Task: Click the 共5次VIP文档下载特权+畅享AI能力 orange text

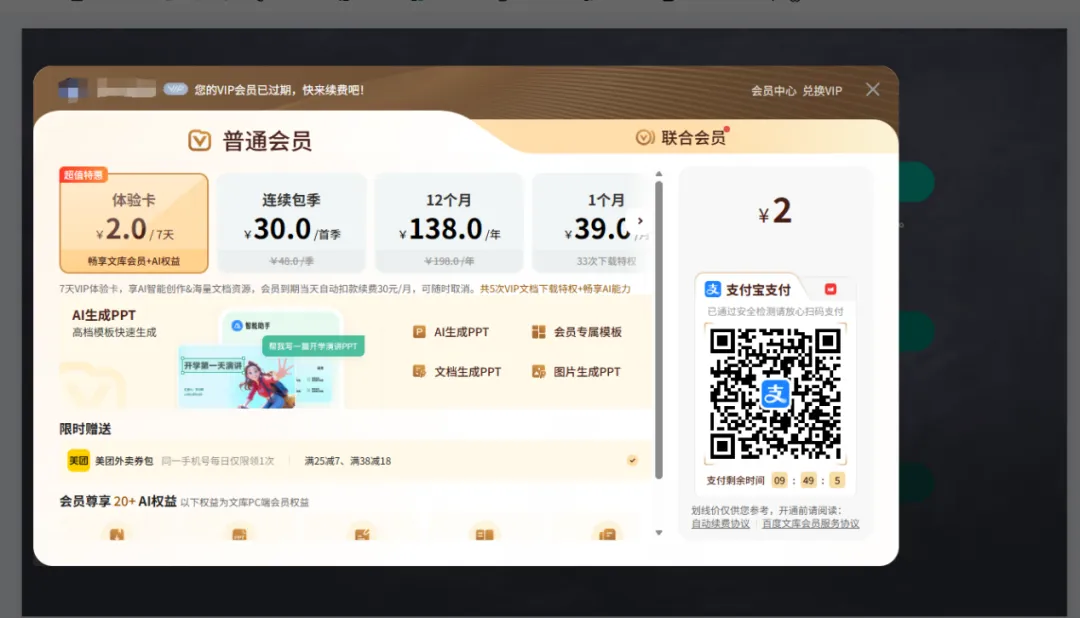Action: pos(555,289)
